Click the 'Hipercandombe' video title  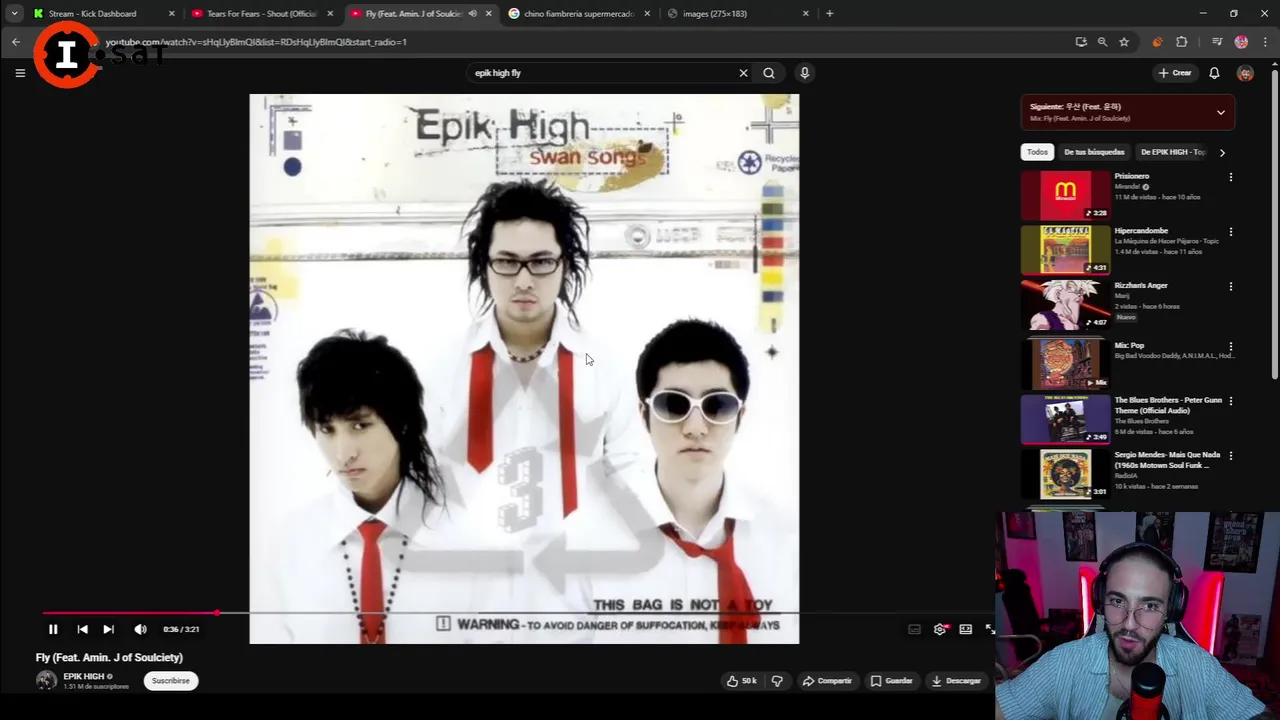click(1141, 231)
